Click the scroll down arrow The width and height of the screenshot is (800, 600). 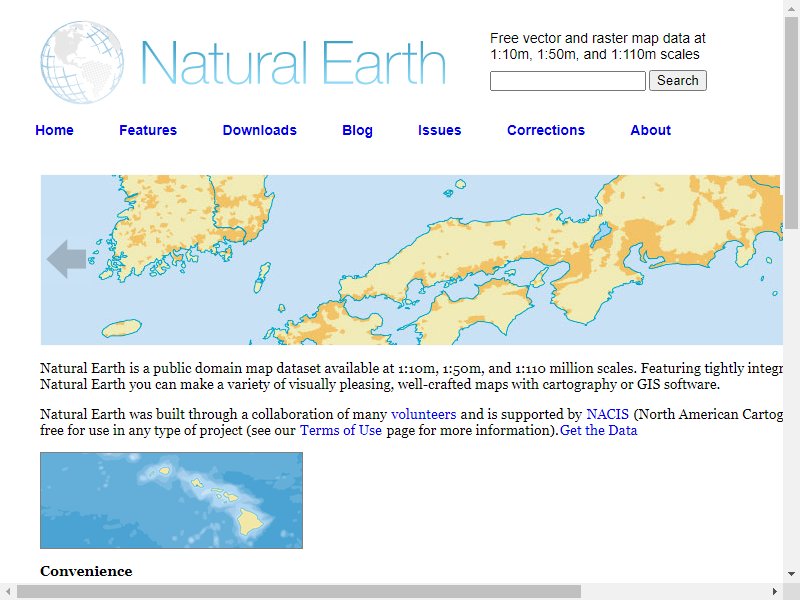point(791,574)
